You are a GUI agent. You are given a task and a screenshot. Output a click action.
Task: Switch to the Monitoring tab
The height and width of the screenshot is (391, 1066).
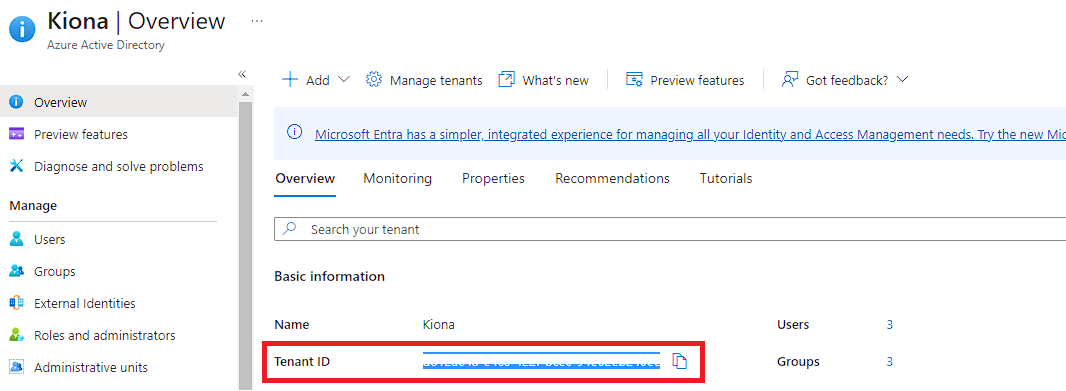[x=398, y=178]
